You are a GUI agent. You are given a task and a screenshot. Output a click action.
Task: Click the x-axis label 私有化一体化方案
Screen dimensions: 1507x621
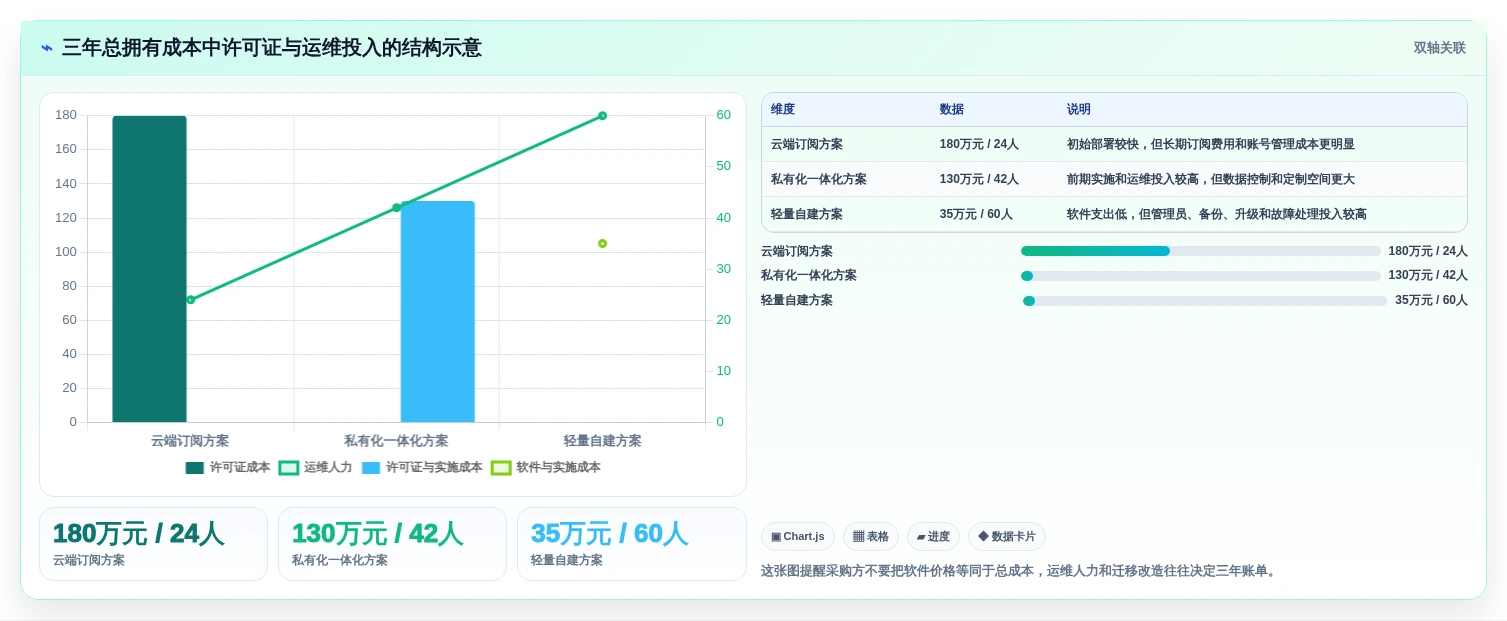pos(396,441)
